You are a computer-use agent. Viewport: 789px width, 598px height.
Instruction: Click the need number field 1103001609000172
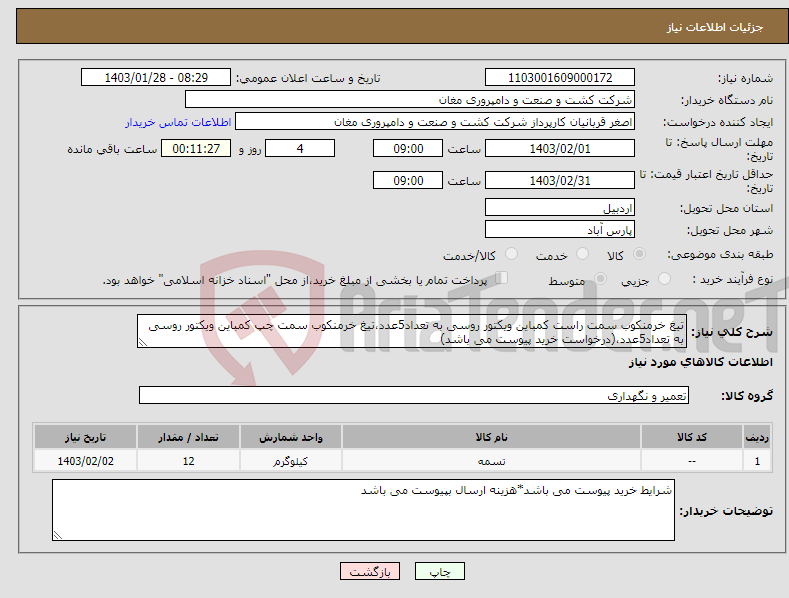pyautogui.click(x=560, y=78)
